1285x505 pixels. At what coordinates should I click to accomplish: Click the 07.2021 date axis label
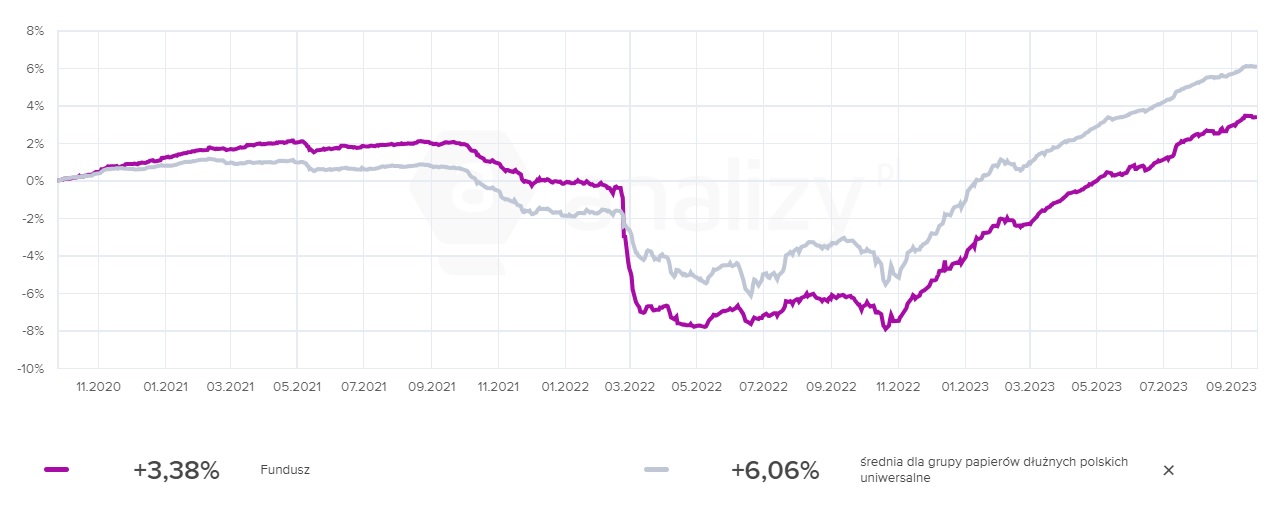[x=364, y=385]
